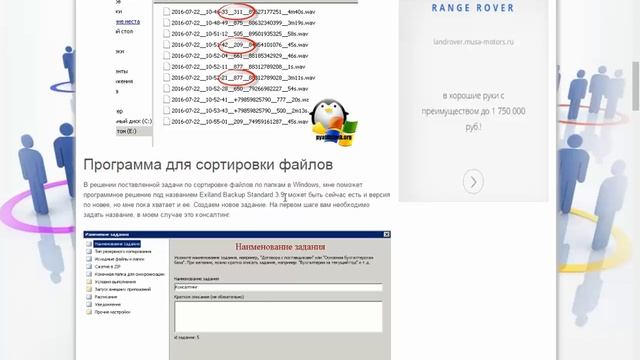The height and width of the screenshot is (360, 640).
Task: Click the icon beside 'Исходные файлы и папки'
Action: [x=89, y=259]
